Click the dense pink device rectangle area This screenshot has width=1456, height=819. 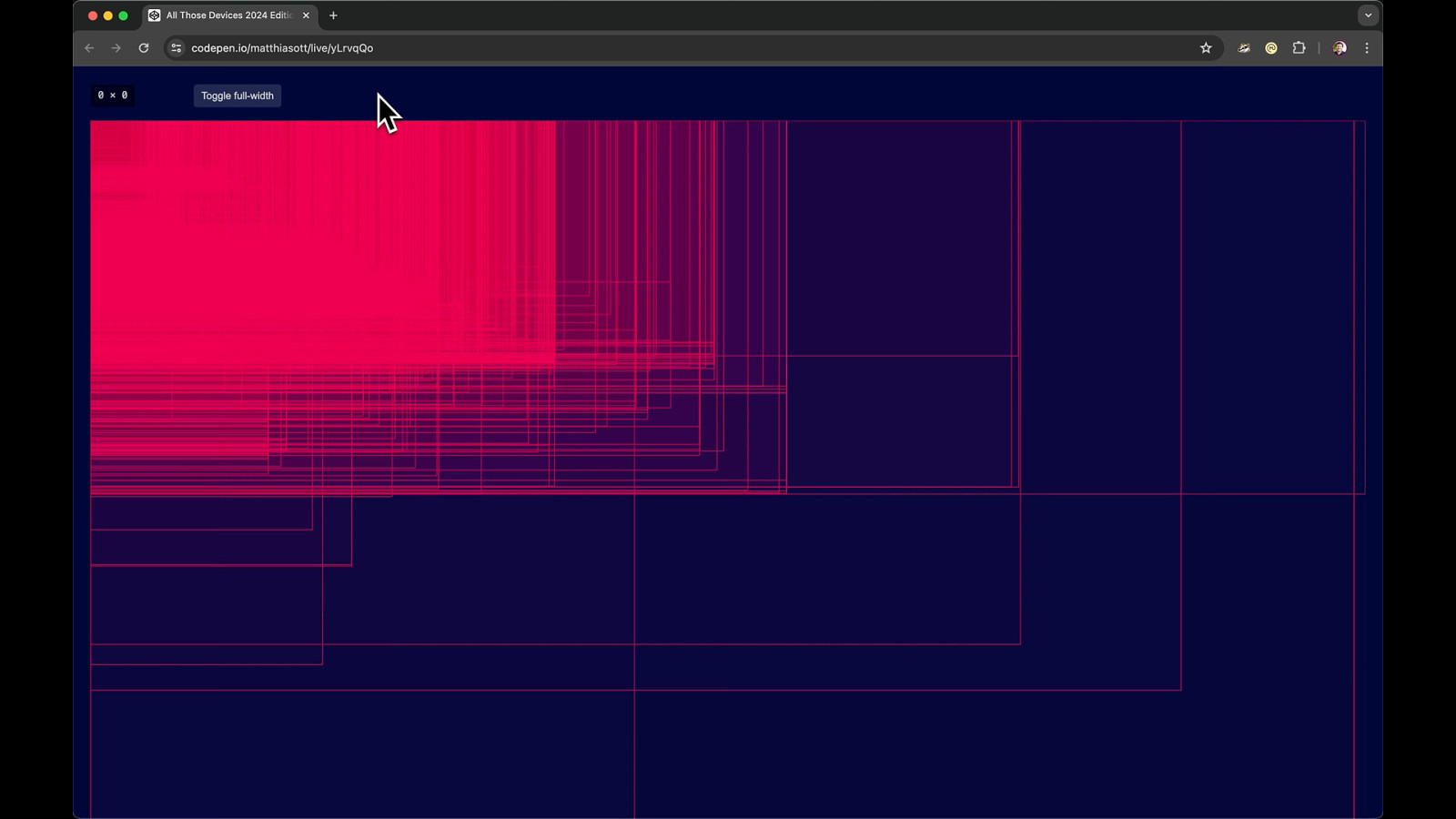tap(323, 241)
